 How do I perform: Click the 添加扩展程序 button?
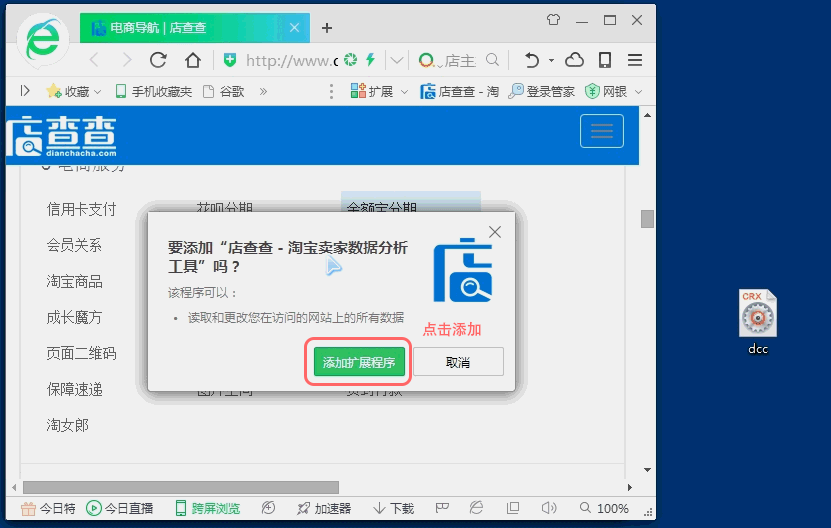[359, 362]
